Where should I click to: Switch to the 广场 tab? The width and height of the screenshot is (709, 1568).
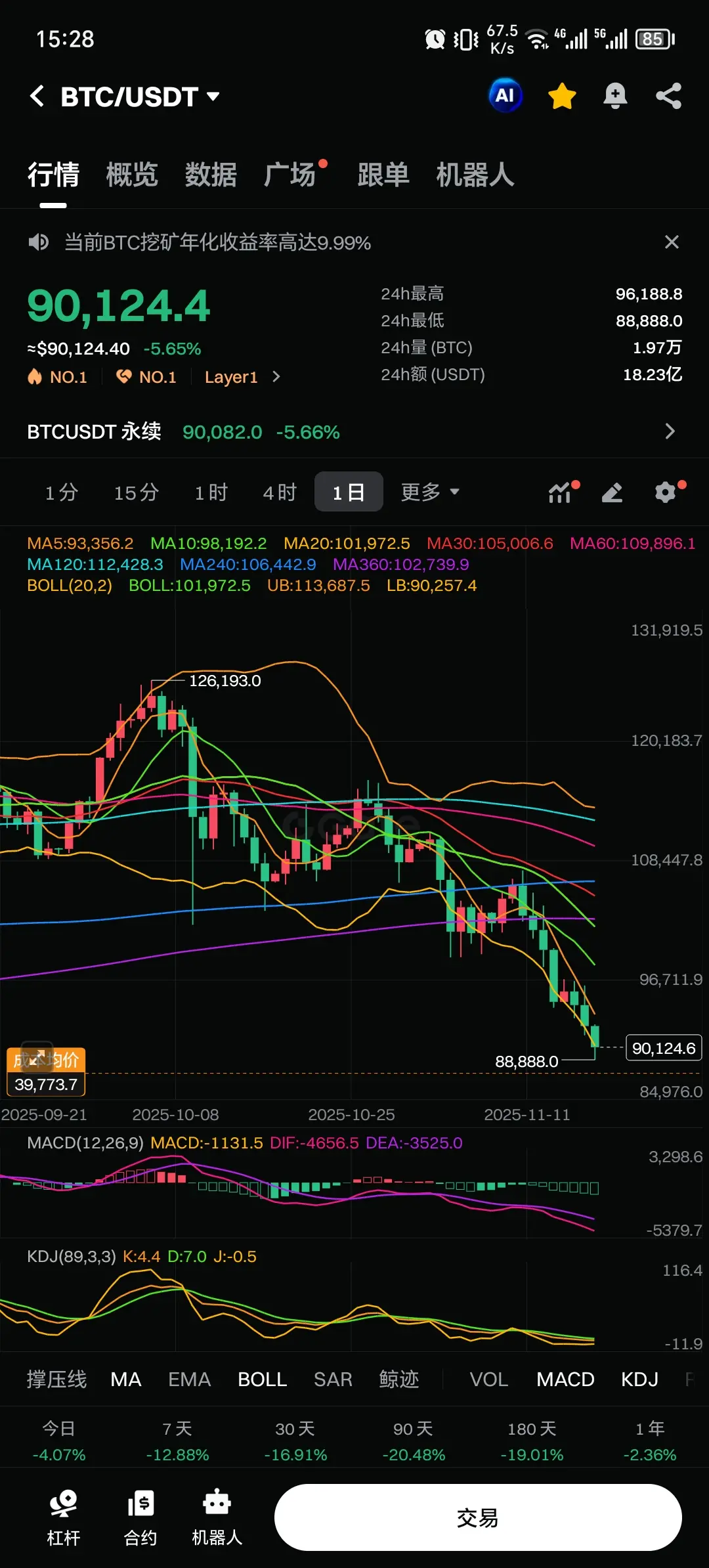[290, 175]
